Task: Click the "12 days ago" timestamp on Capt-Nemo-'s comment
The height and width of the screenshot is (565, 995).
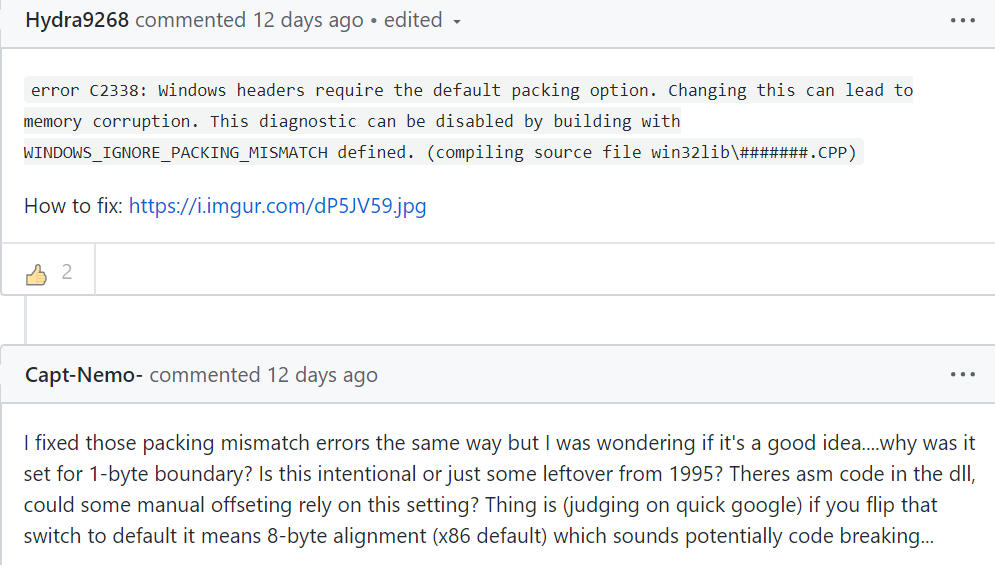Action: click(322, 375)
